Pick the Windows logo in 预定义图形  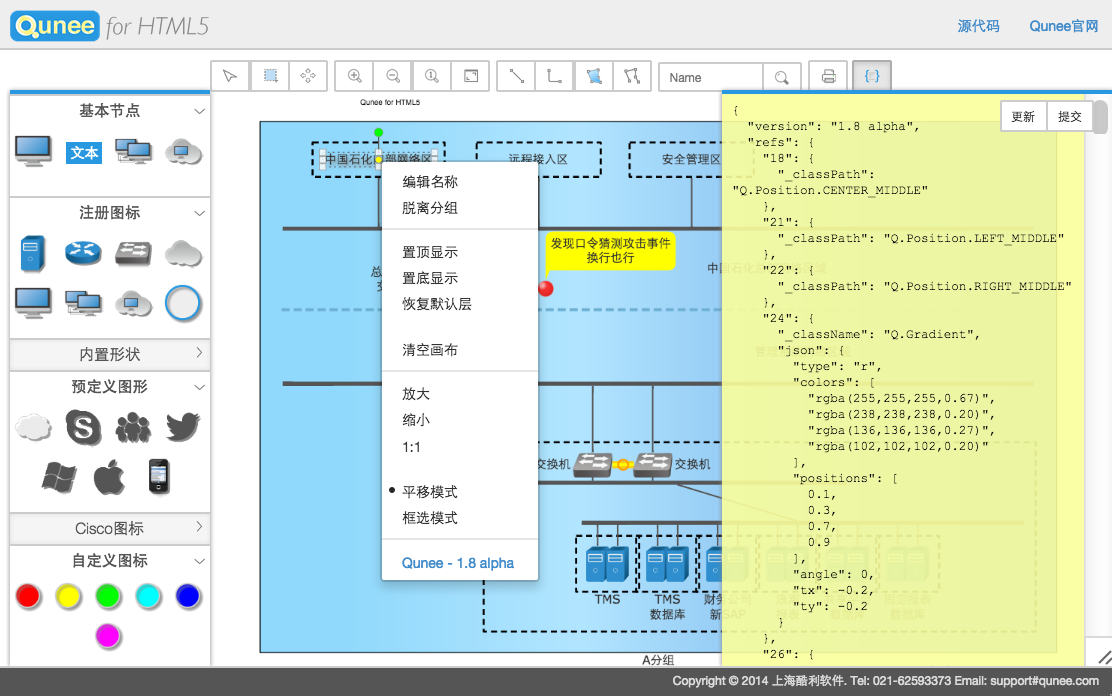pos(59,477)
